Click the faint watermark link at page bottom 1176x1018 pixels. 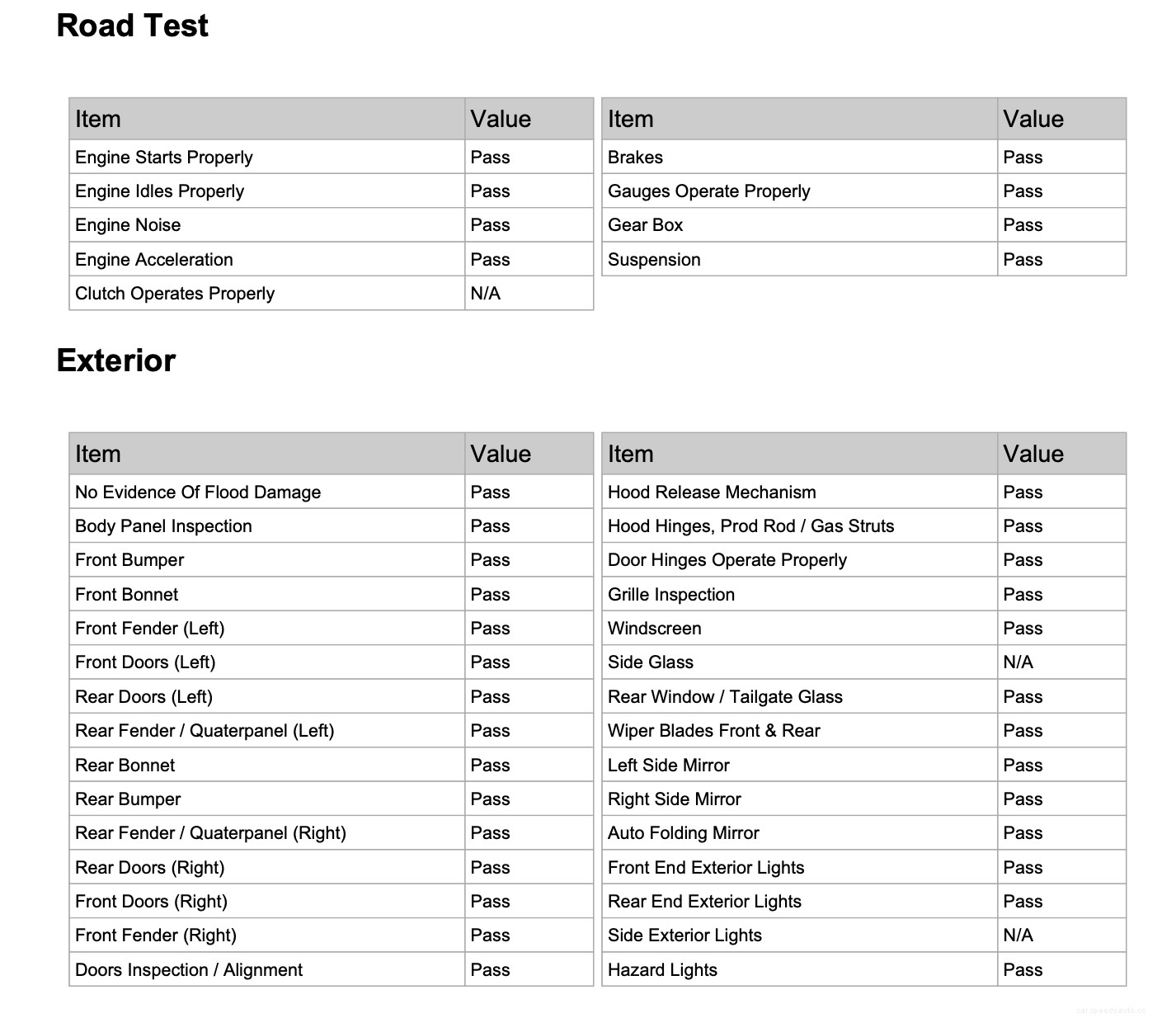pos(1111,1010)
